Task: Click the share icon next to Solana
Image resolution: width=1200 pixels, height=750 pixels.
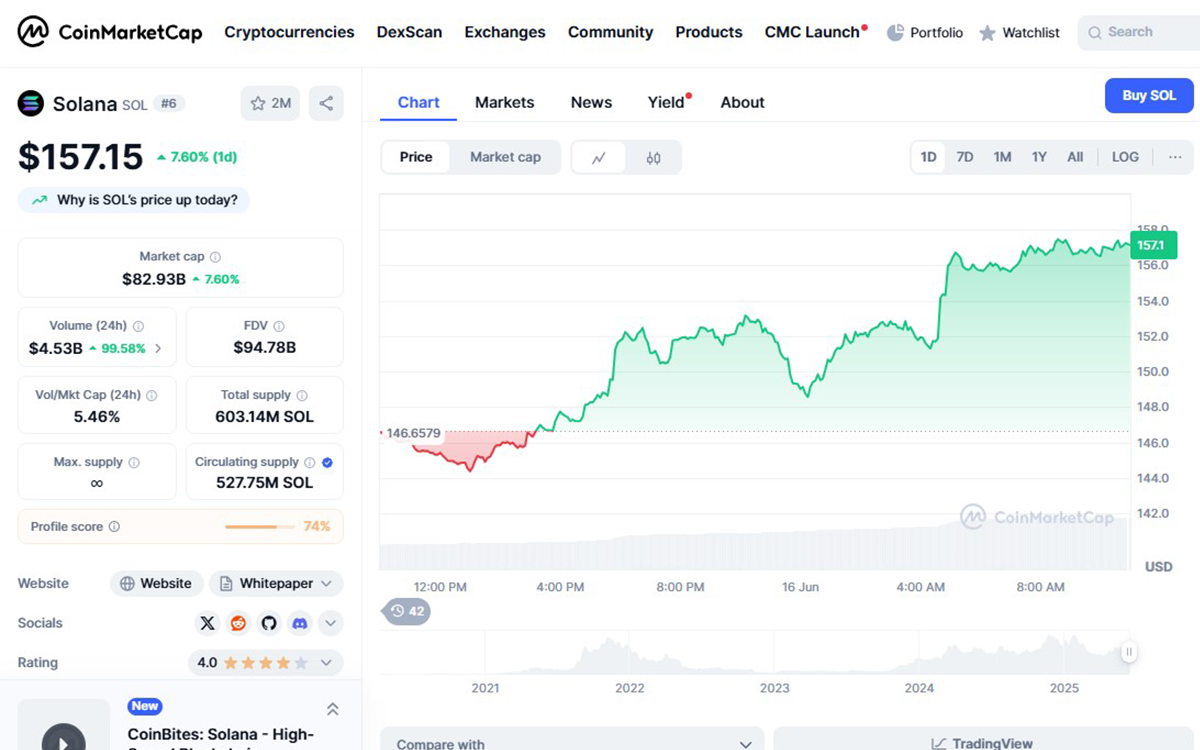Action: click(x=326, y=103)
